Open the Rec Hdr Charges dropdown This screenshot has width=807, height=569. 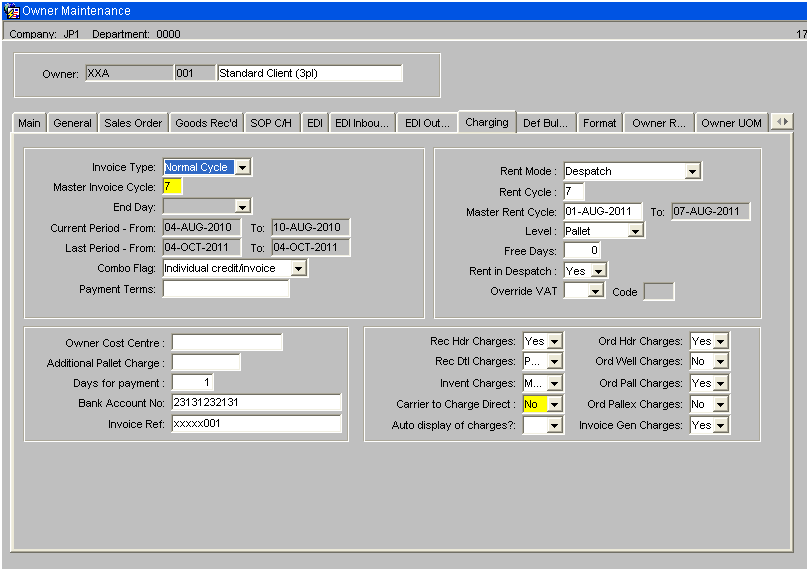click(x=554, y=341)
